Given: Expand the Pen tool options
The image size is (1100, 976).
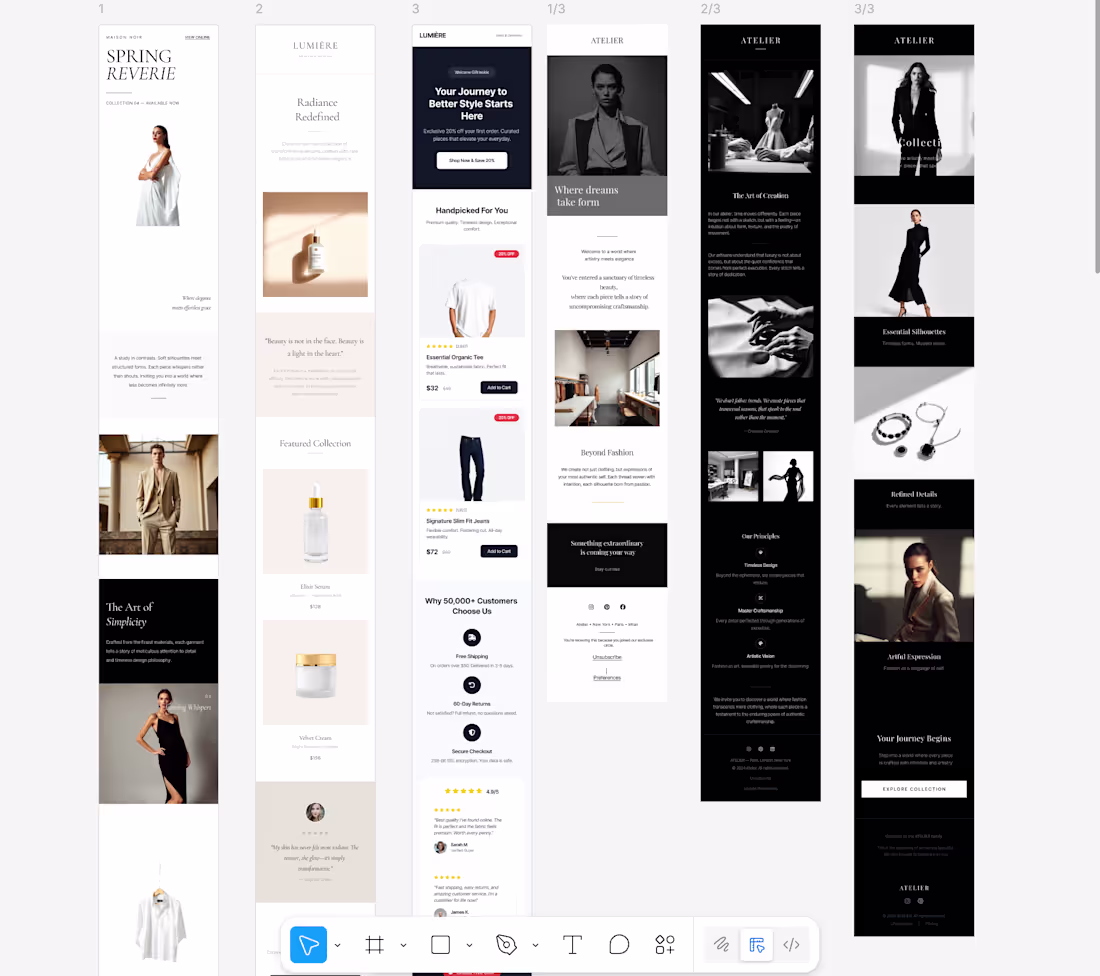Looking at the screenshot, I should (x=535, y=944).
